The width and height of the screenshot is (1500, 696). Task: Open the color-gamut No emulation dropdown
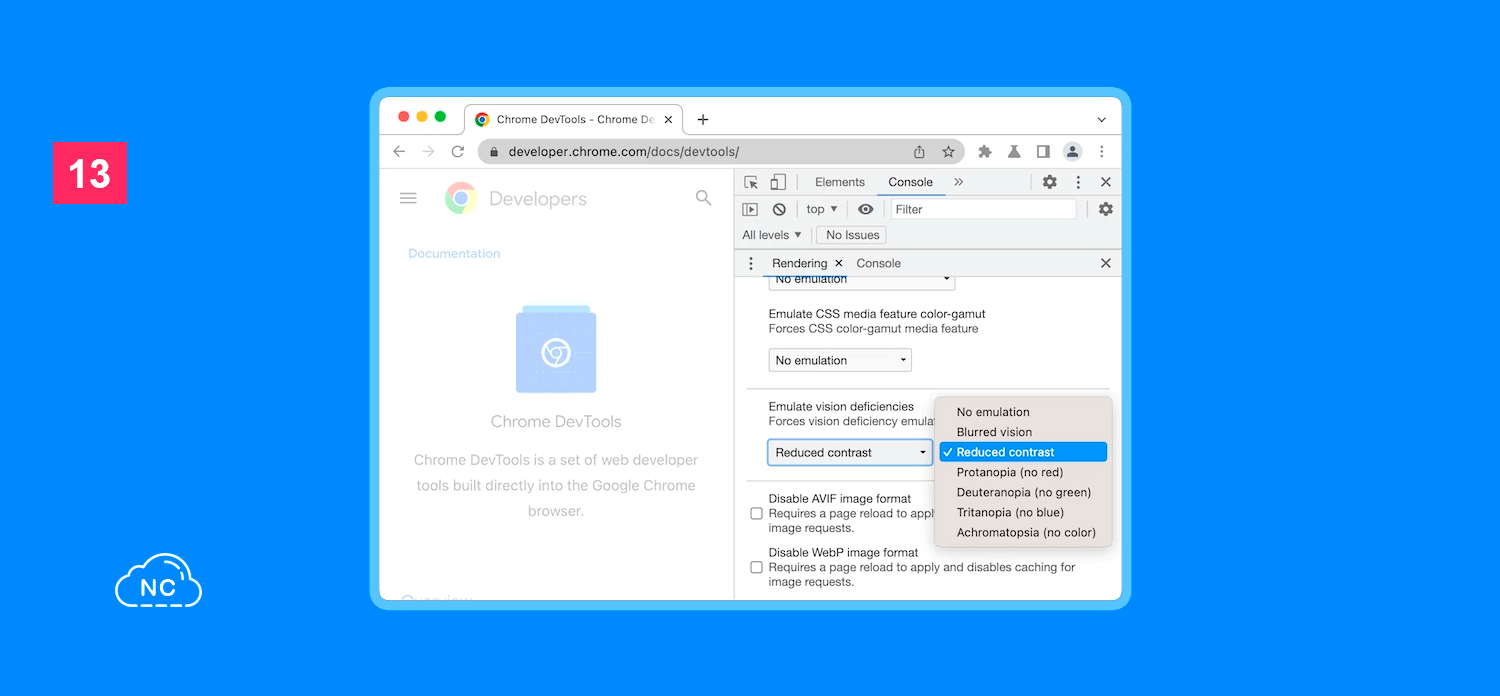tap(840, 360)
